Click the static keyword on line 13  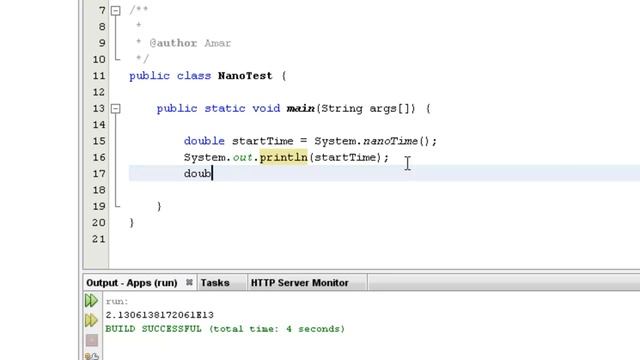[x=225, y=109]
